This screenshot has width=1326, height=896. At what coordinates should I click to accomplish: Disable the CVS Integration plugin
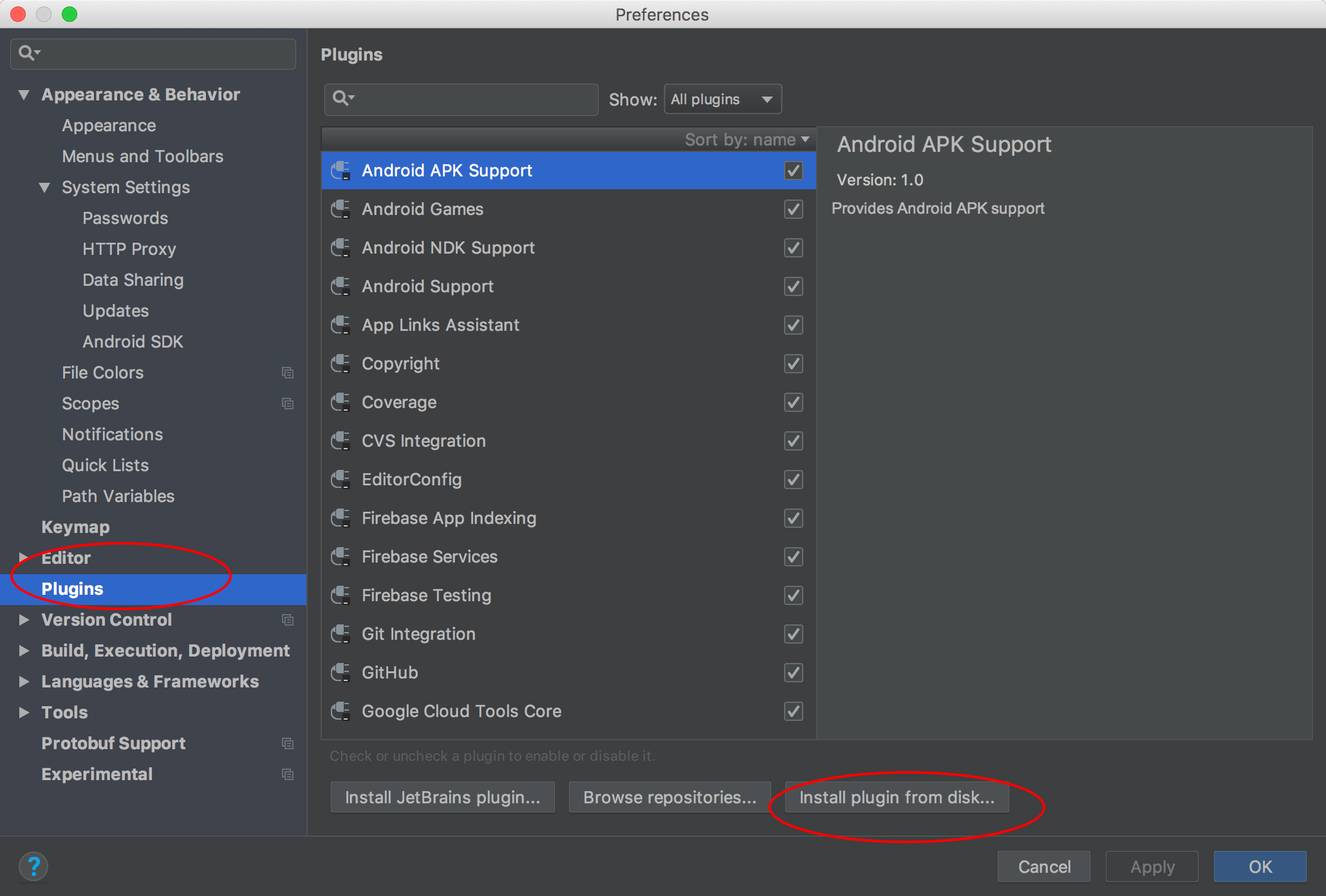(x=794, y=441)
